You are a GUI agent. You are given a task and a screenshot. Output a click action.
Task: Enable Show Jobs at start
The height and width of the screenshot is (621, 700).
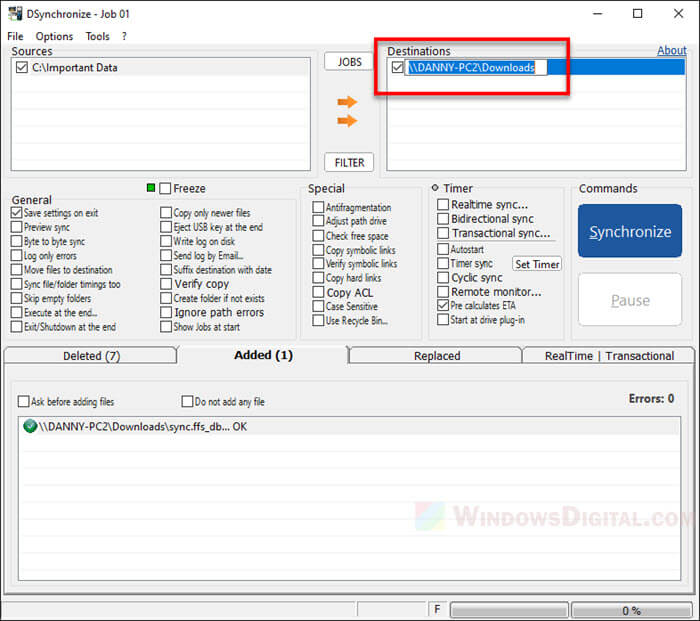[x=166, y=327]
